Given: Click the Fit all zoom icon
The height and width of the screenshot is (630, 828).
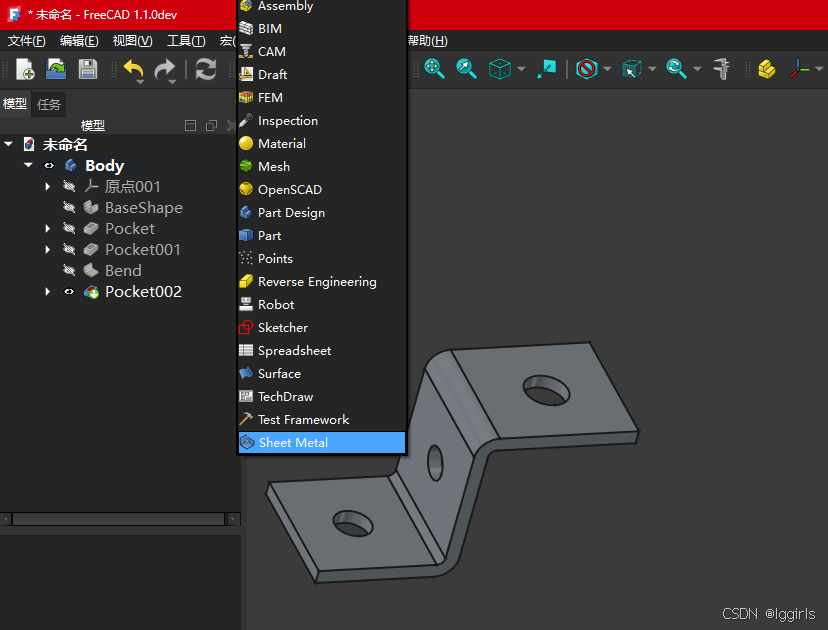Looking at the screenshot, I should click(434, 69).
